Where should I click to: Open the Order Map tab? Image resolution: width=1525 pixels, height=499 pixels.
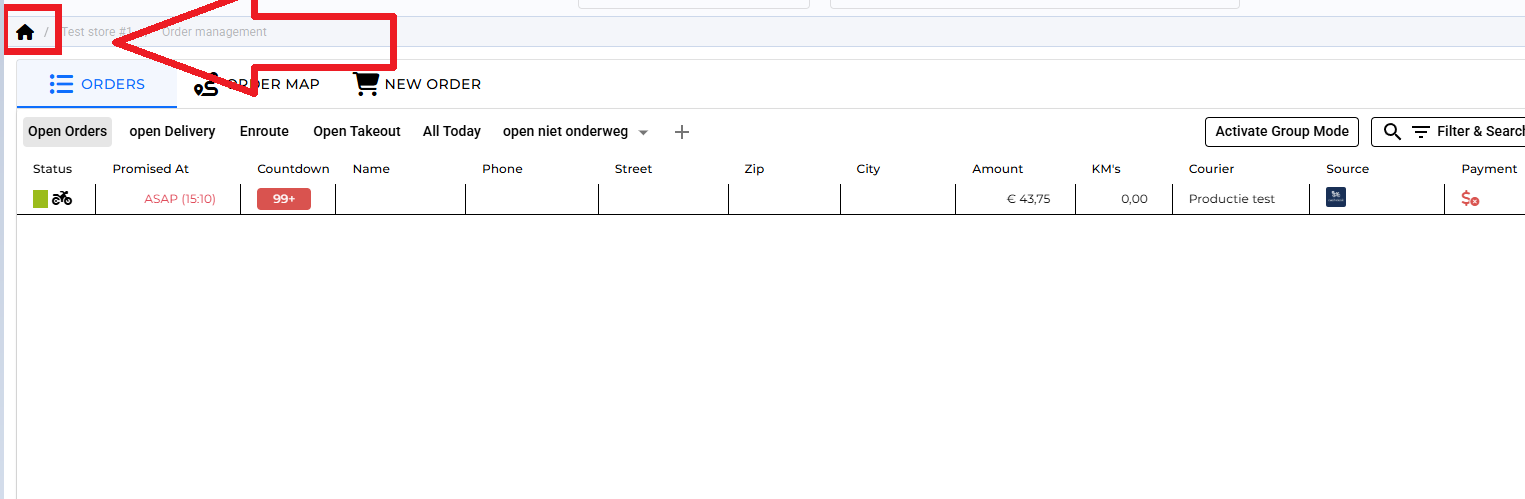coord(258,85)
